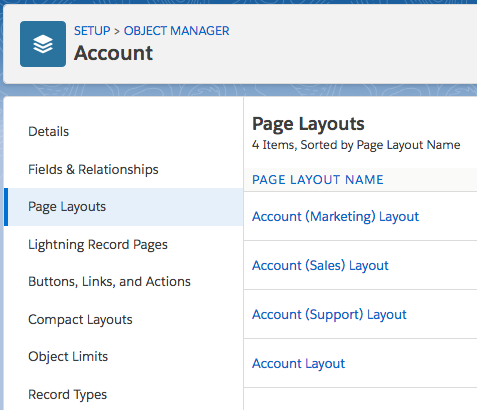The height and width of the screenshot is (410, 477).
Task: Go to Buttons, Links, and Actions
Action: [x=109, y=282]
